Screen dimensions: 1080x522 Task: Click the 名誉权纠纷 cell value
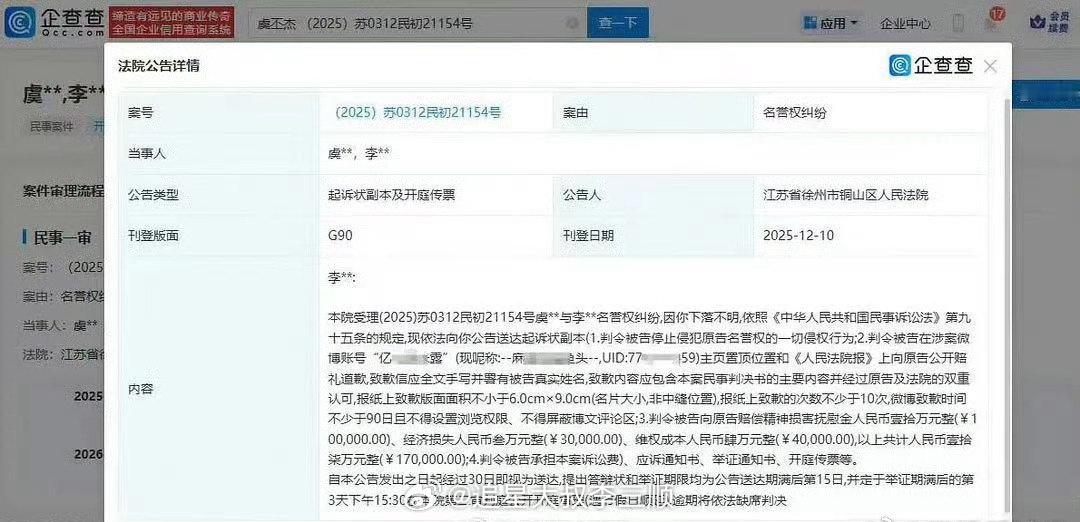coord(794,112)
